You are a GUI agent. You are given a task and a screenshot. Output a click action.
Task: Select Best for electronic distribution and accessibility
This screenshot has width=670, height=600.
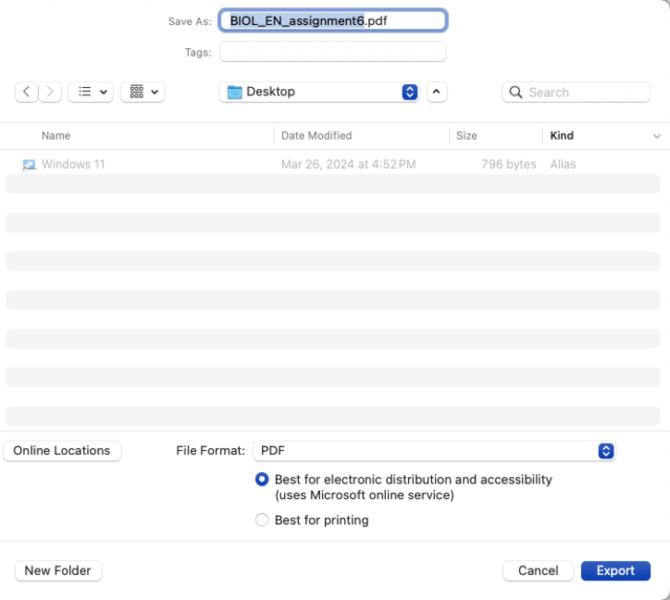[262, 479]
